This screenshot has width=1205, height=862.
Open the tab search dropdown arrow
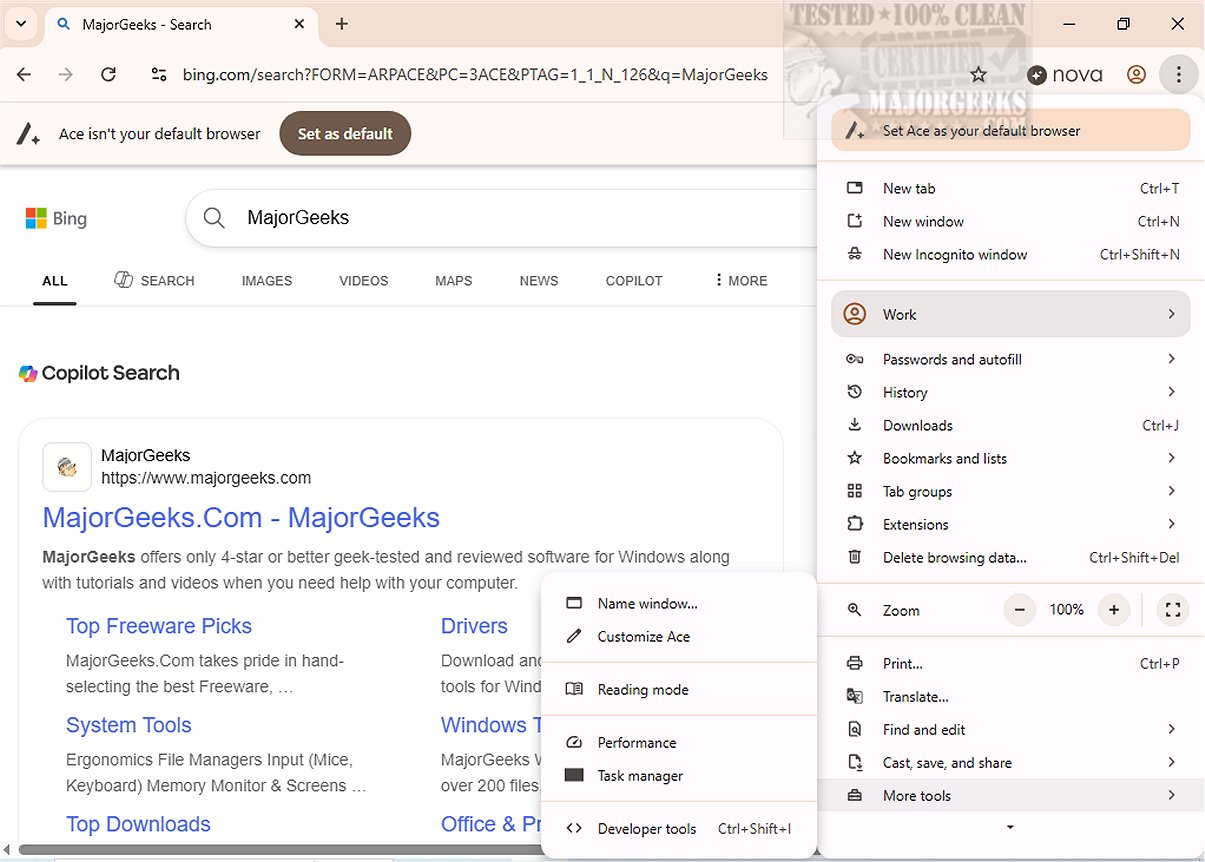[21, 24]
